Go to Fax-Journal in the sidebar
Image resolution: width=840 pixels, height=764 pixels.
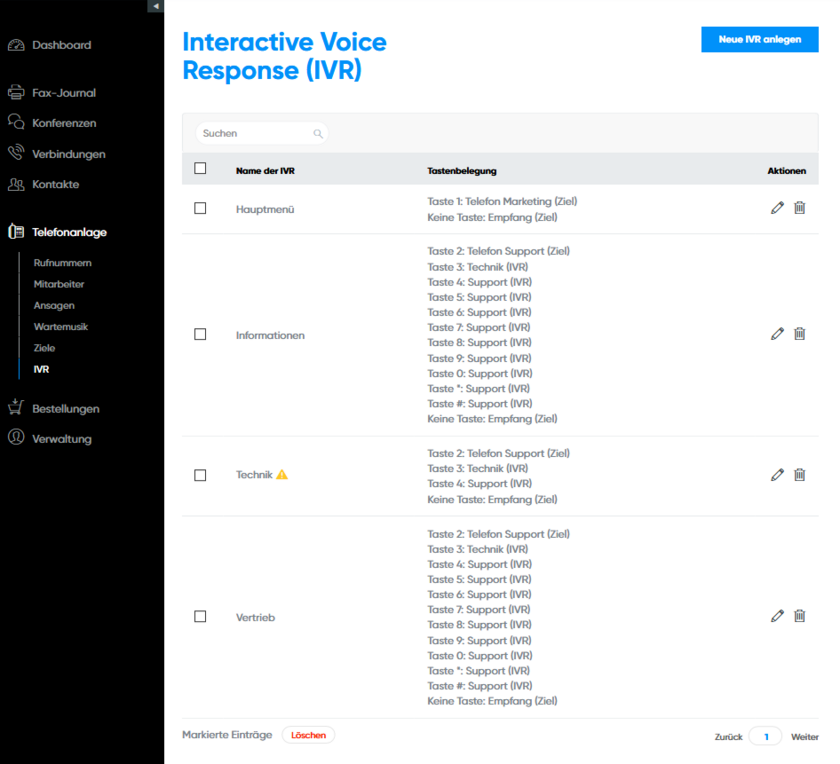(x=64, y=93)
